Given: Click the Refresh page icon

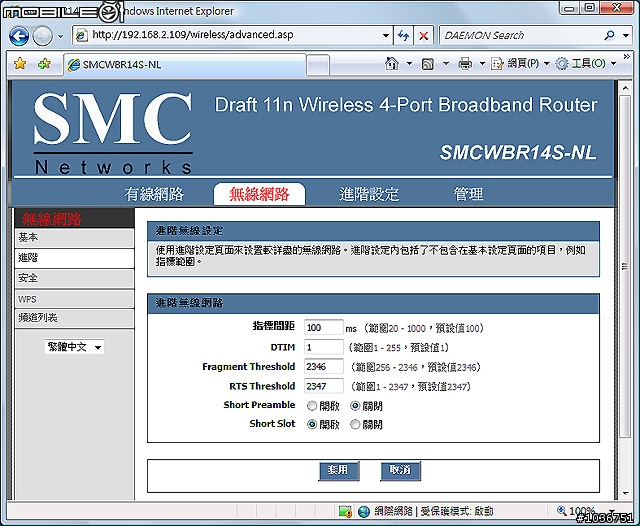Looking at the screenshot, I should [x=403, y=36].
